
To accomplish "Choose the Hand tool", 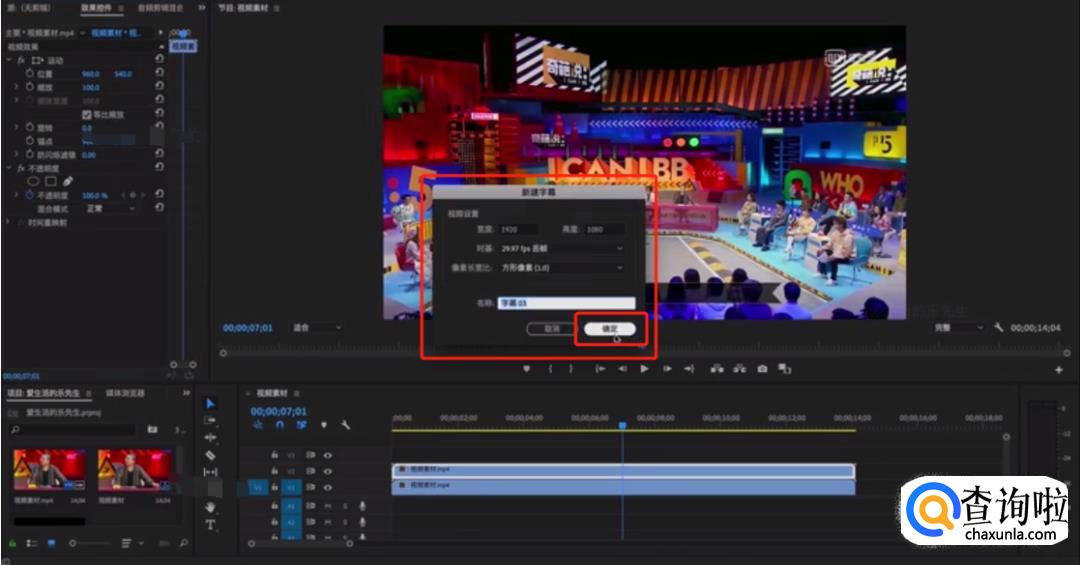I will (210, 507).
